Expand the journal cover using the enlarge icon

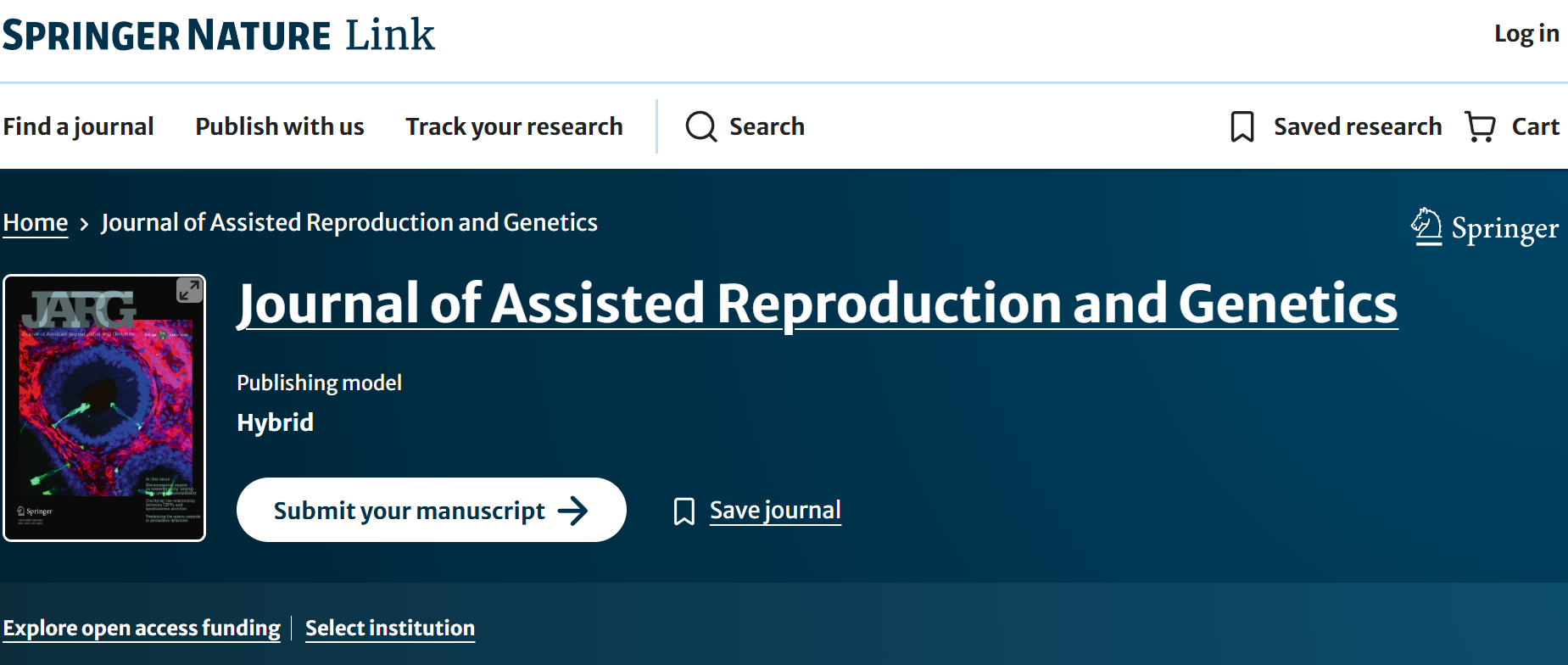pos(189,290)
